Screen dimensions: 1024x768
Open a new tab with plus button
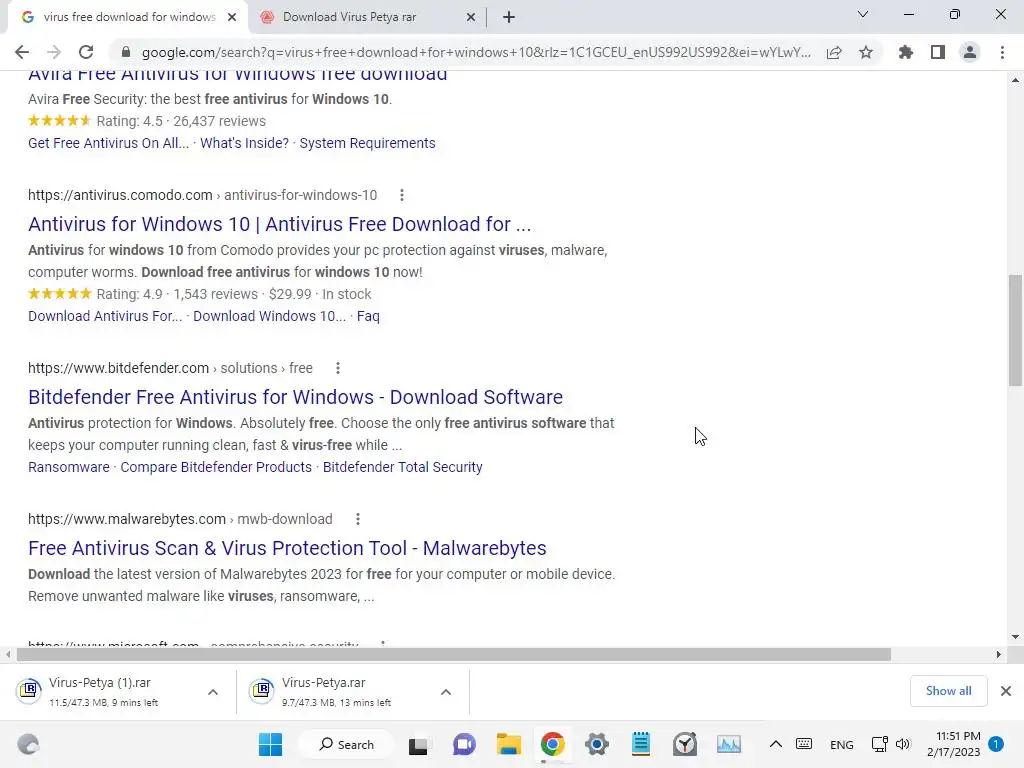(x=509, y=17)
